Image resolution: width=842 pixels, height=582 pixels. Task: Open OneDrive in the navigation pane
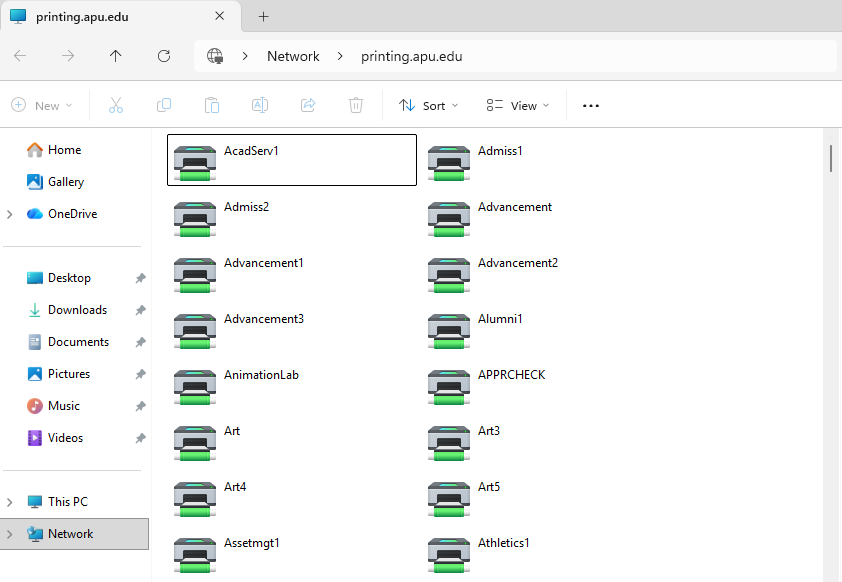pos(62,214)
